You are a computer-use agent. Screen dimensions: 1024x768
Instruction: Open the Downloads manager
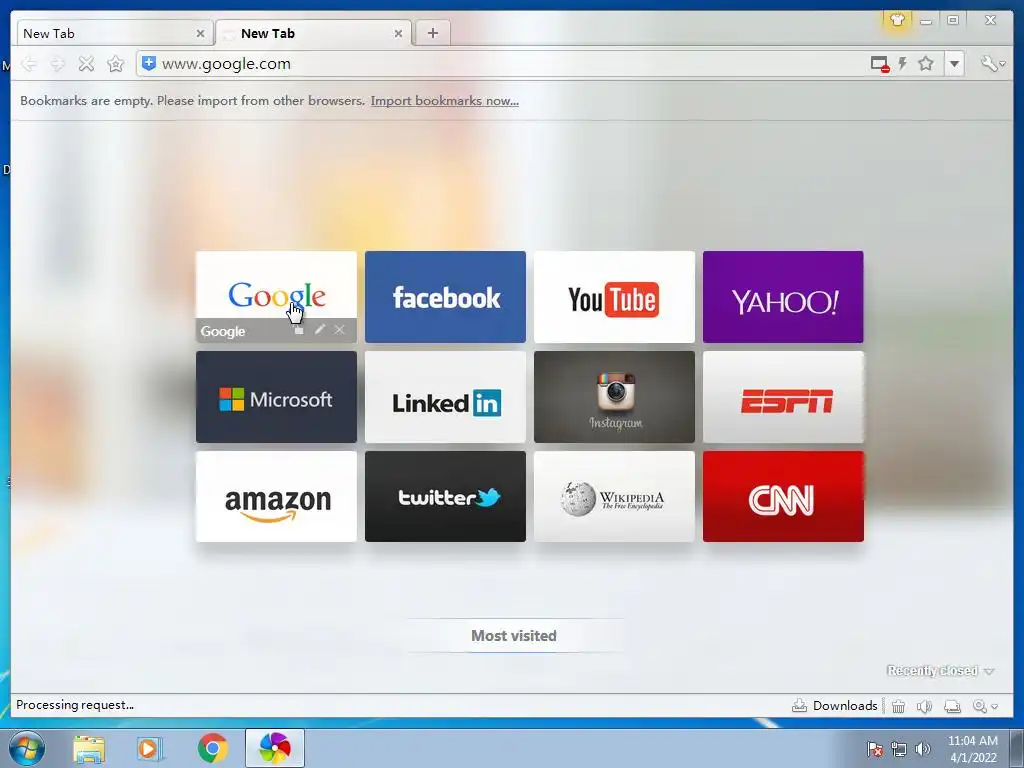pyautogui.click(x=835, y=705)
